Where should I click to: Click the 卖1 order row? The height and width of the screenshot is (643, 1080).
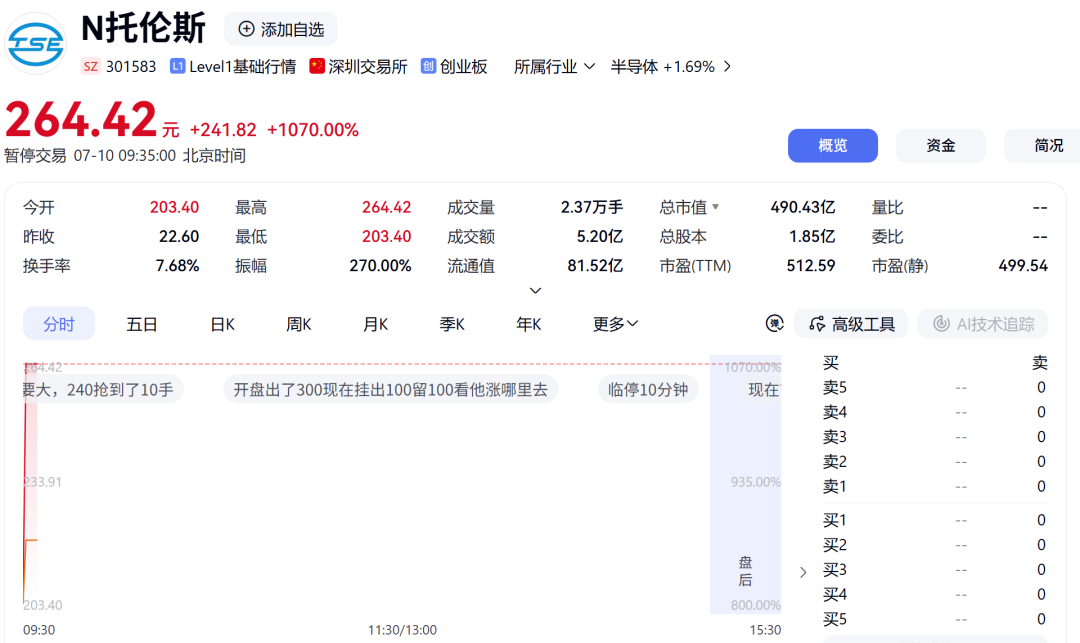[934, 487]
